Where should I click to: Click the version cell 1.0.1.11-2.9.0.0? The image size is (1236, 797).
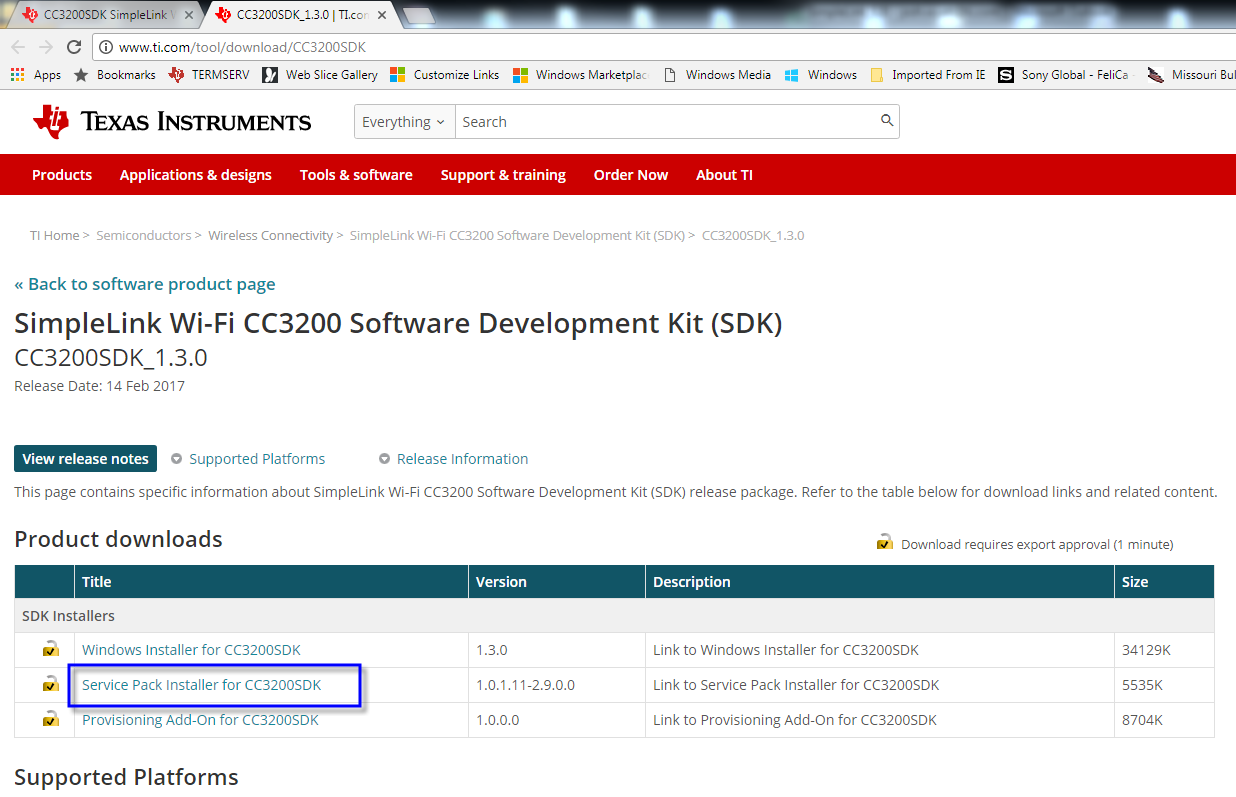pyautogui.click(x=525, y=685)
